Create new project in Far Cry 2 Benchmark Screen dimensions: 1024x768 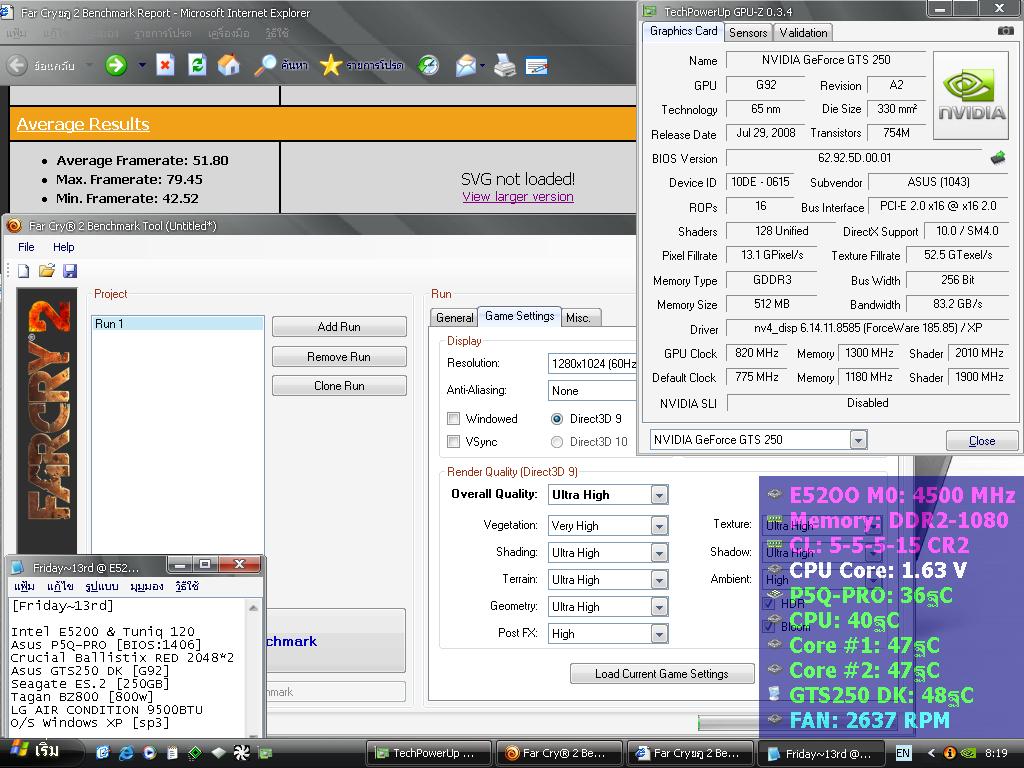[24, 271]
